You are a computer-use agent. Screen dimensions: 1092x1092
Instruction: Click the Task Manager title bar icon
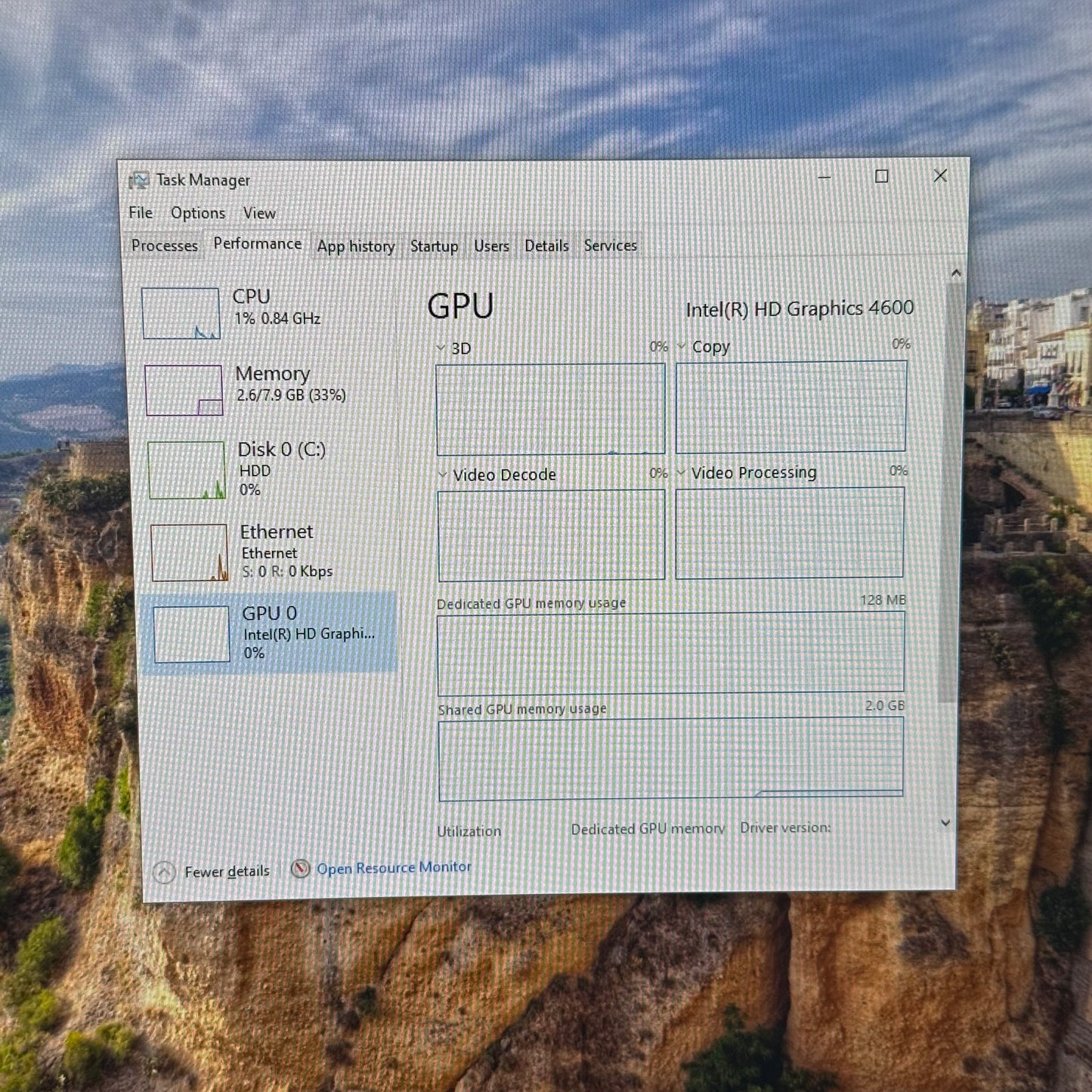[138, 180]
